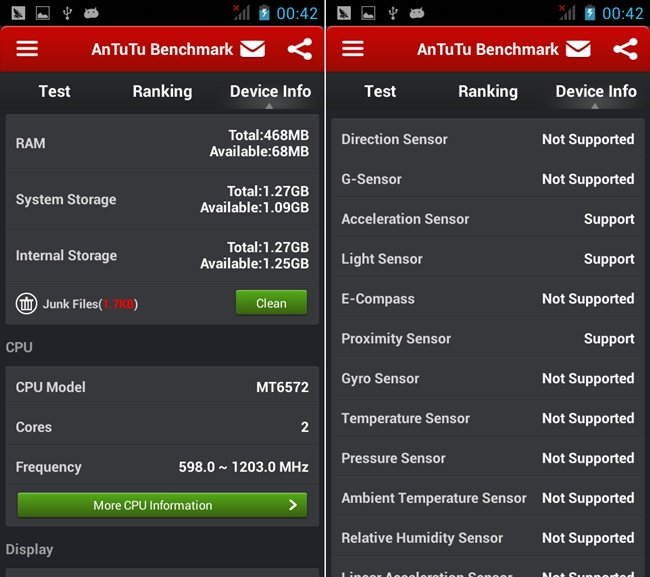Open Ranking tab on right screen
The height and width of the screenshot is (577, 650).
(x=488, y=91)
